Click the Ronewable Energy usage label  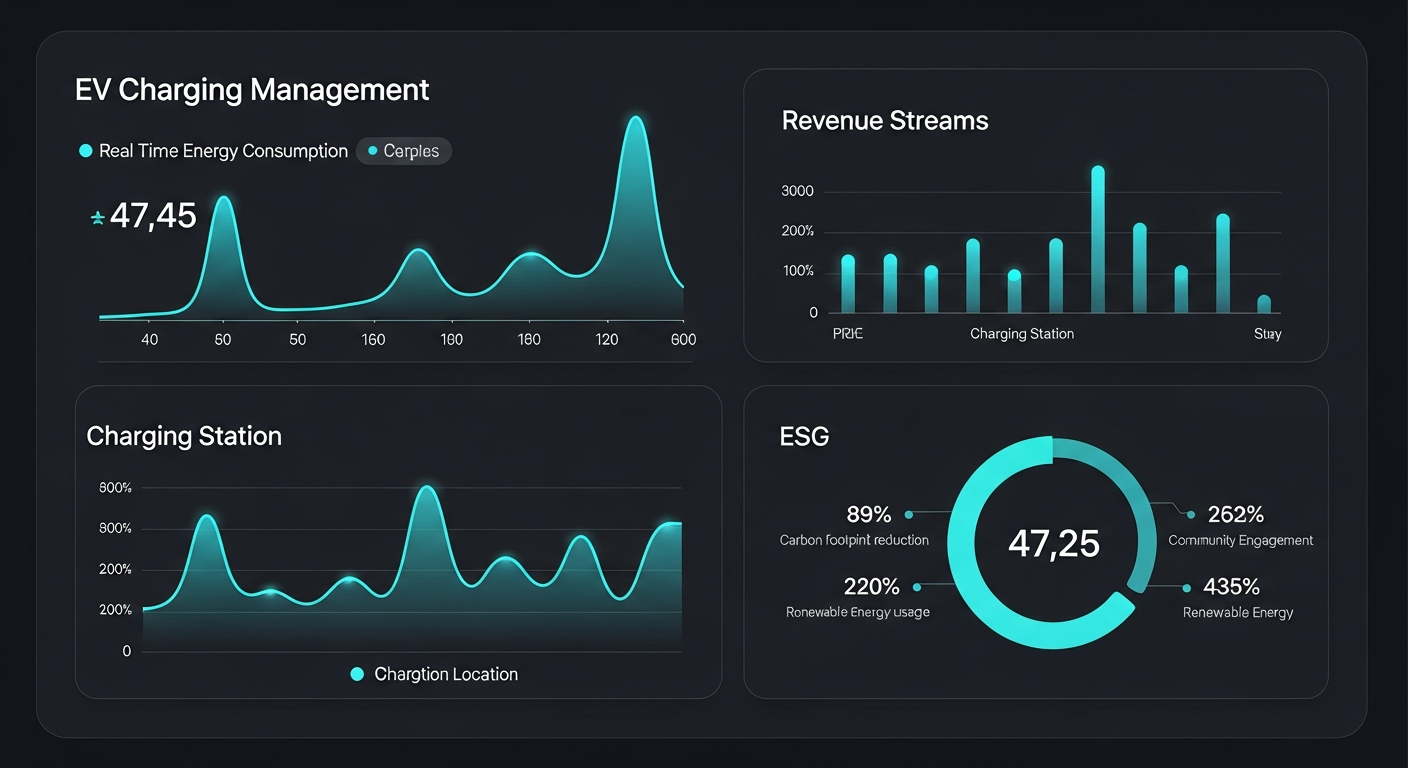pos(858,612)
